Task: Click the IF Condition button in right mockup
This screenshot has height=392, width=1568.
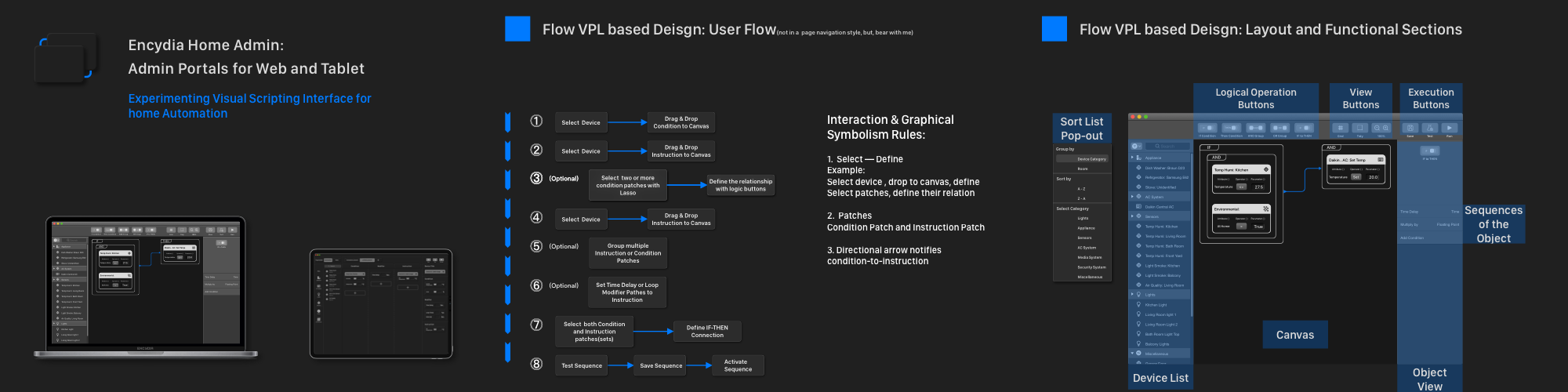Action: click(x=1207, y=128)
